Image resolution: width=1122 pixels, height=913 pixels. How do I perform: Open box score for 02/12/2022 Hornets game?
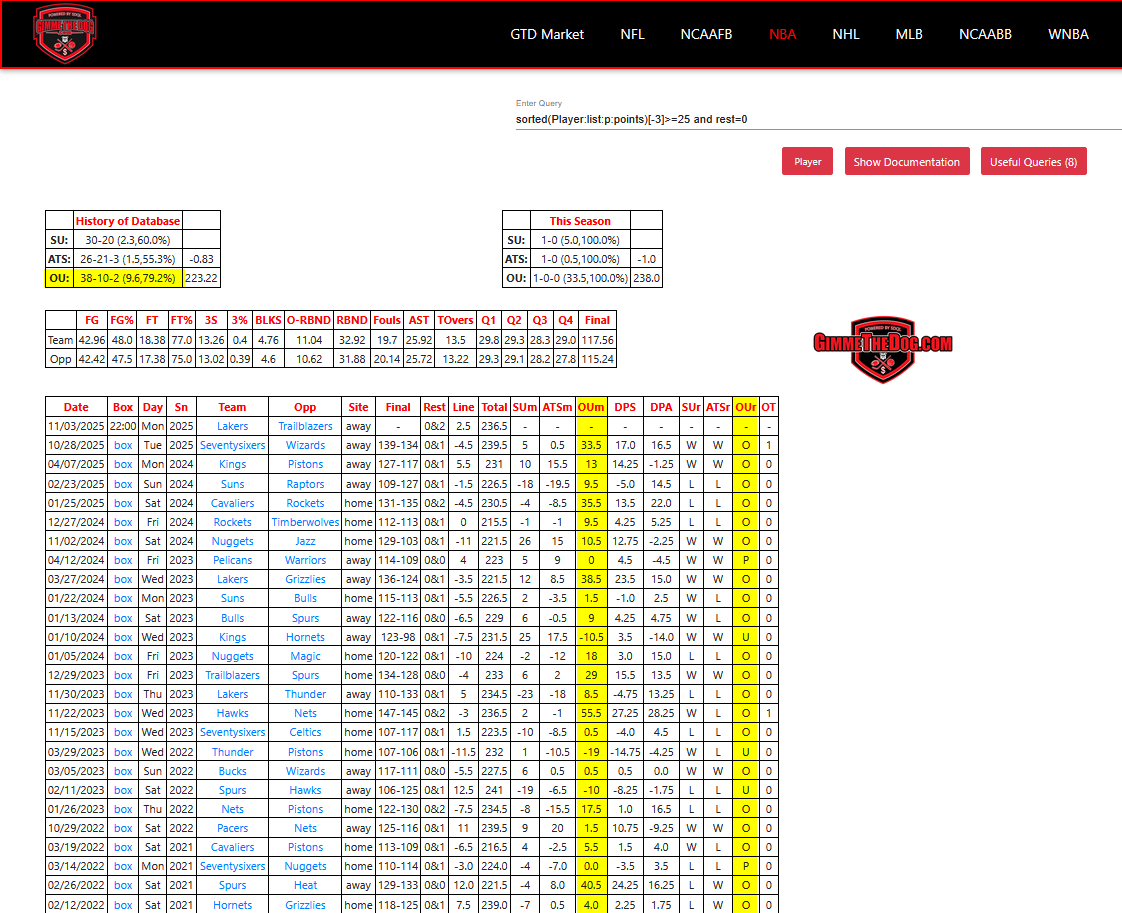(123, 905)
